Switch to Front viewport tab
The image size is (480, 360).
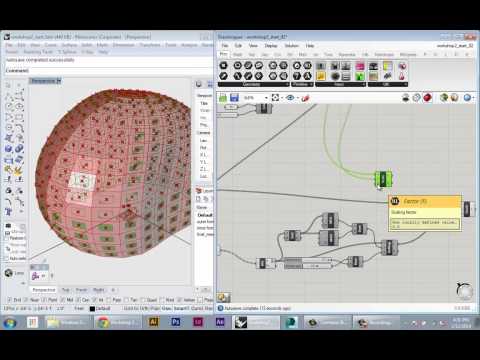(x=81, y=290)
